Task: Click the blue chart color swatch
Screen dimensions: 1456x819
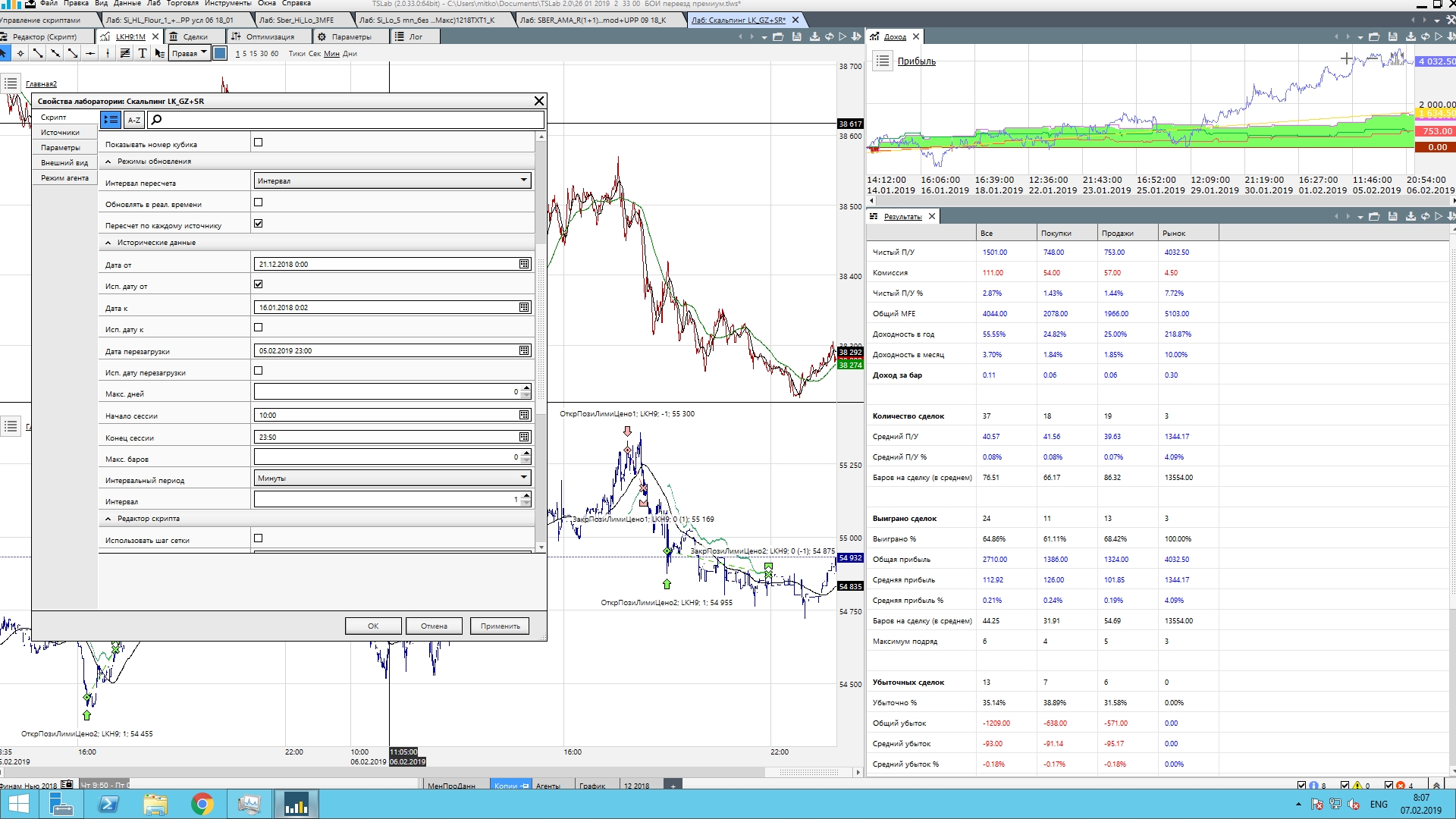Action: [220, 53]
